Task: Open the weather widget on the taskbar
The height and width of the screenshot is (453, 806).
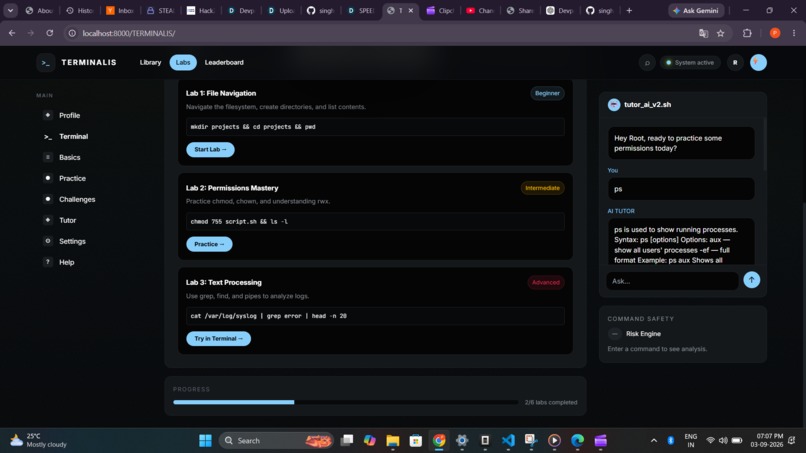Action: [39, 441]
